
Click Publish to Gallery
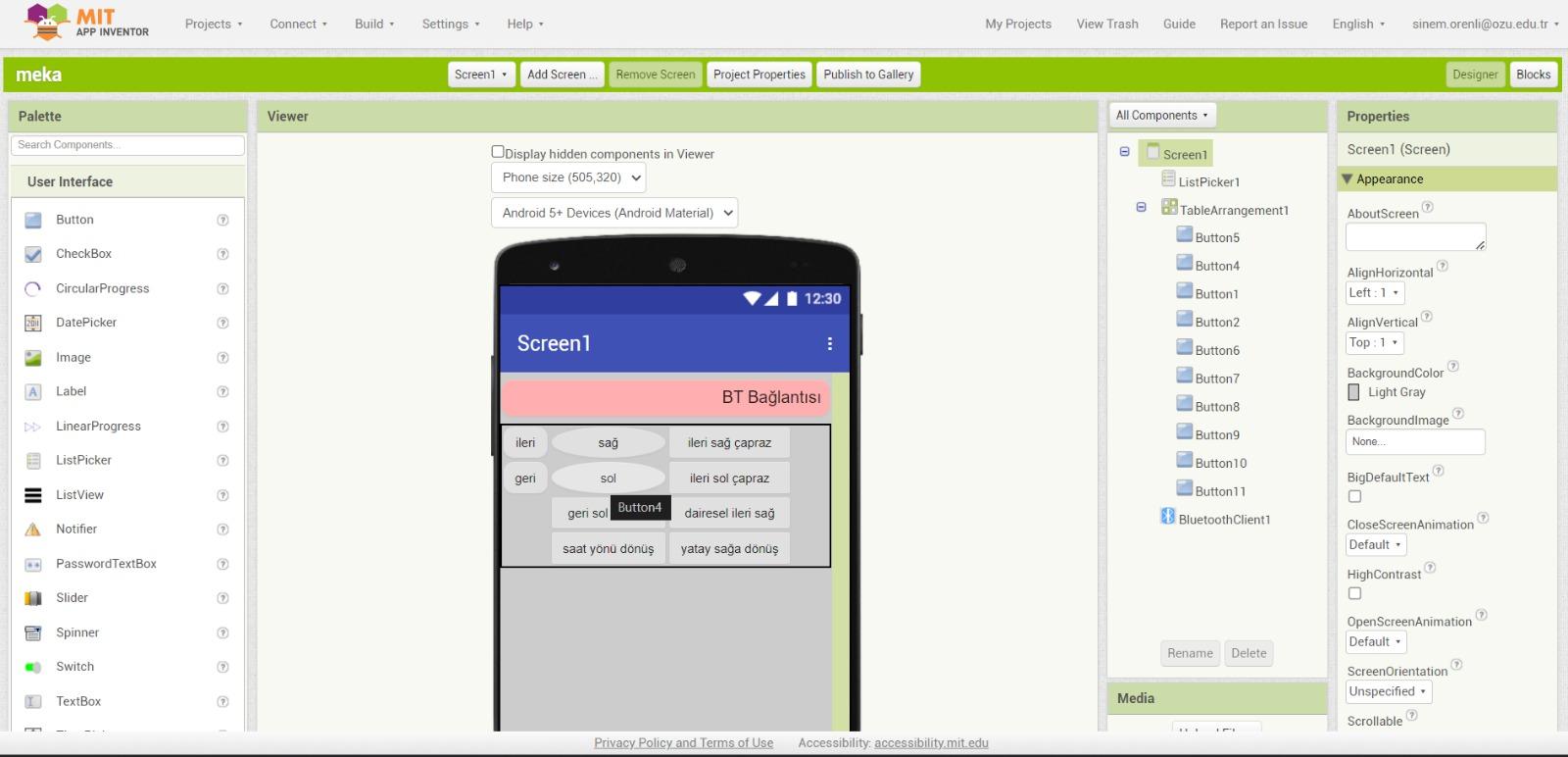tap(868, 75)
